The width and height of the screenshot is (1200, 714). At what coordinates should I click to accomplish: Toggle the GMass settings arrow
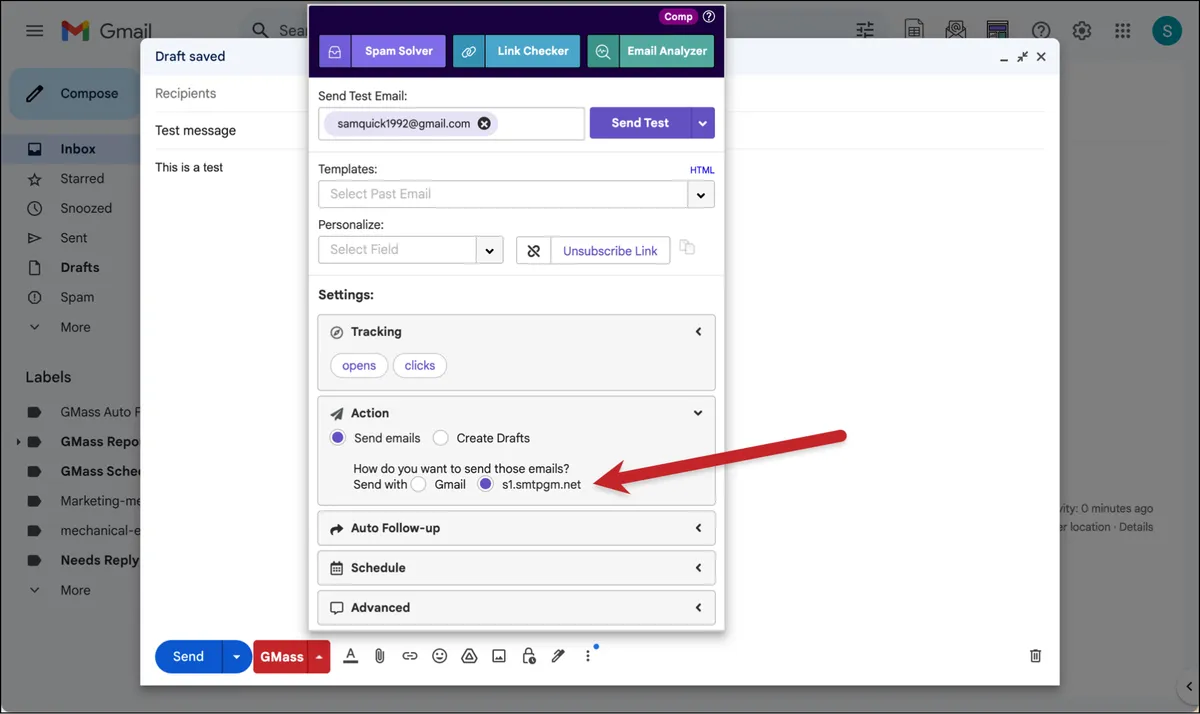319,657
